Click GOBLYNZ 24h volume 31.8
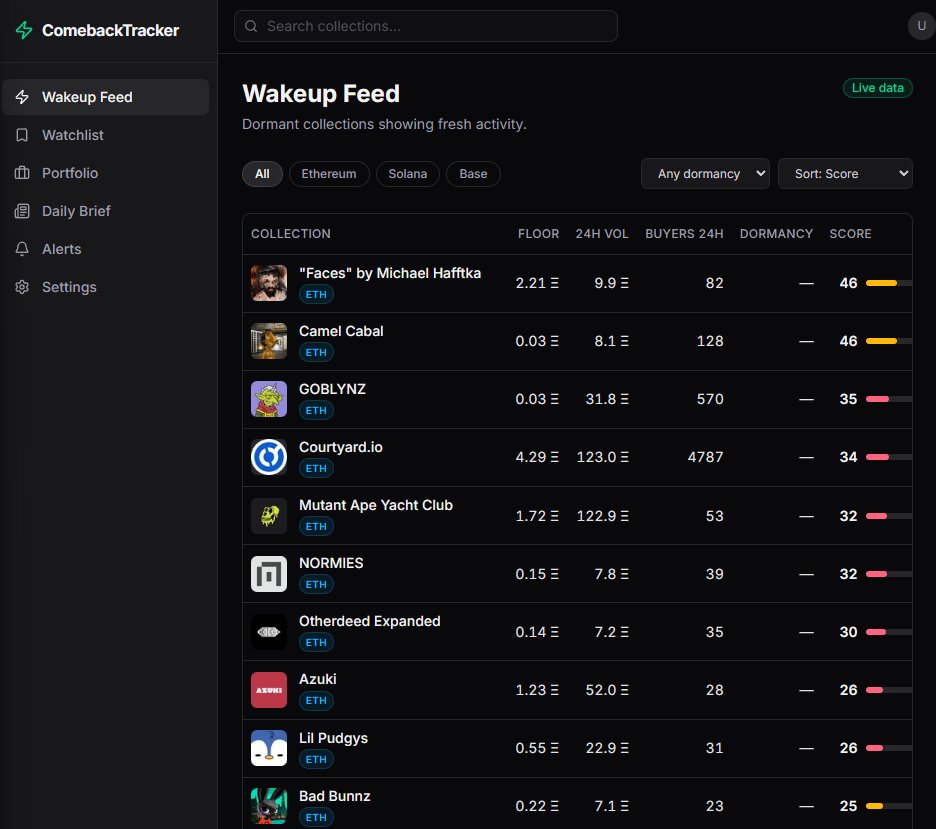 [606, 399]
